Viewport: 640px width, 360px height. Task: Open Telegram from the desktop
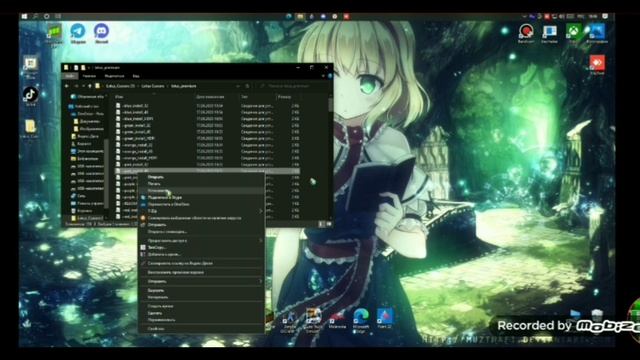[x=78, y=33]
